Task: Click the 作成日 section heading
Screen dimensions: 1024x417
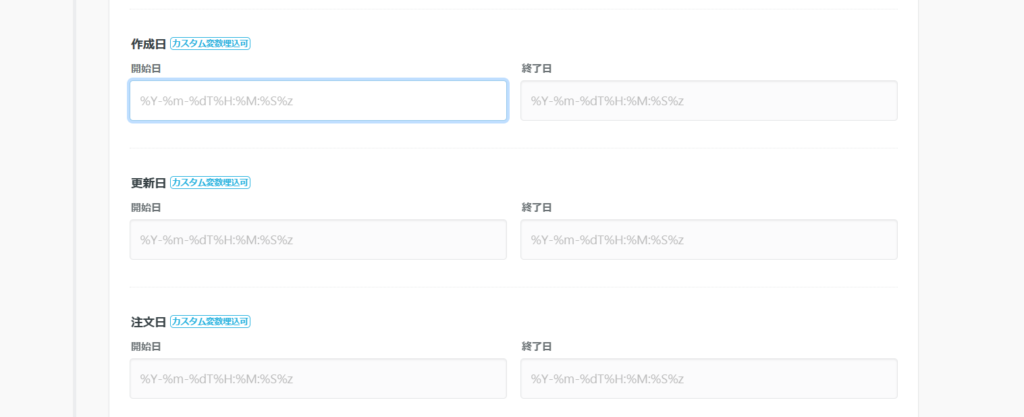Action: click(x=148, y=44)
